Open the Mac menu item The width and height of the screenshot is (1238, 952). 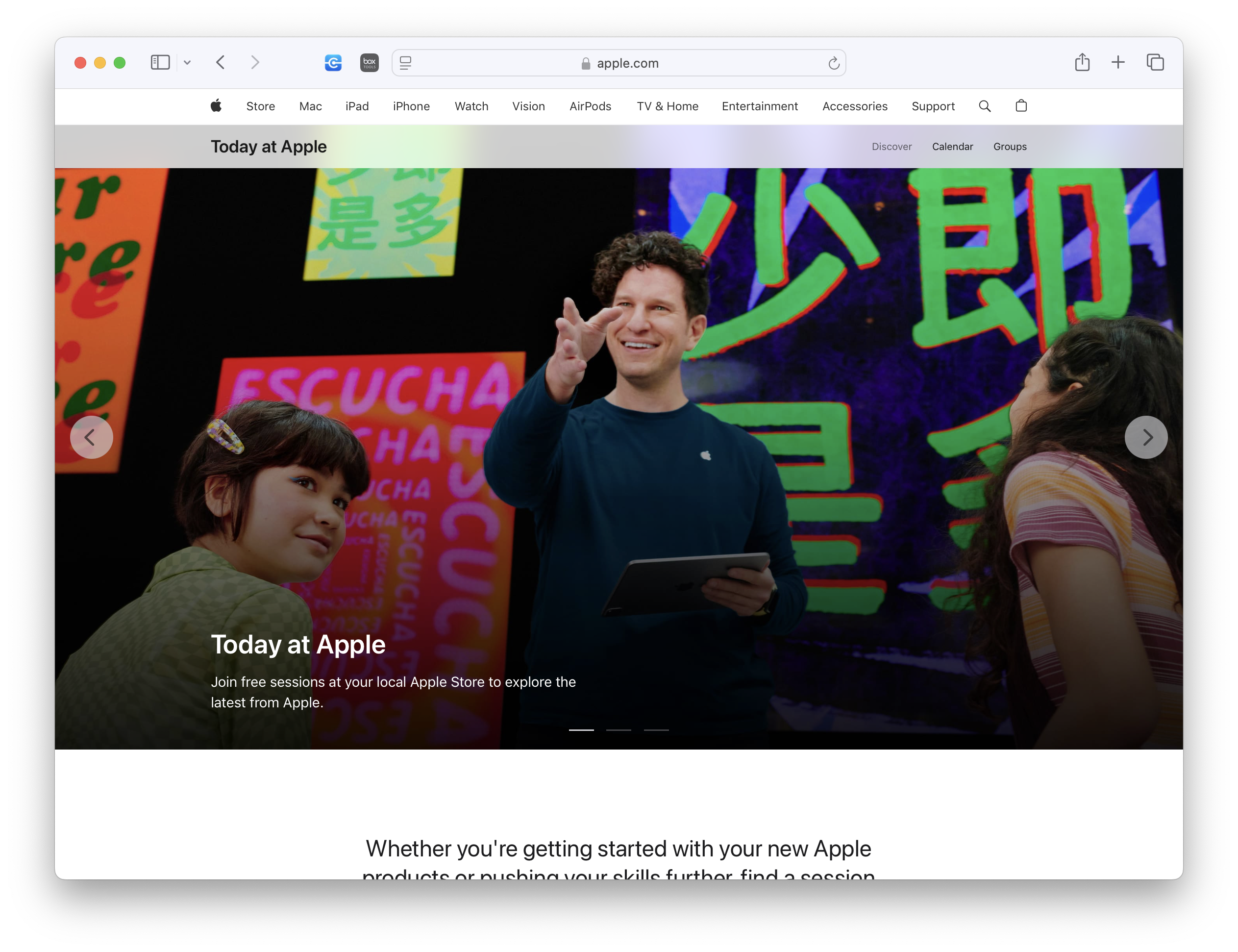click(x=311, y=106)
